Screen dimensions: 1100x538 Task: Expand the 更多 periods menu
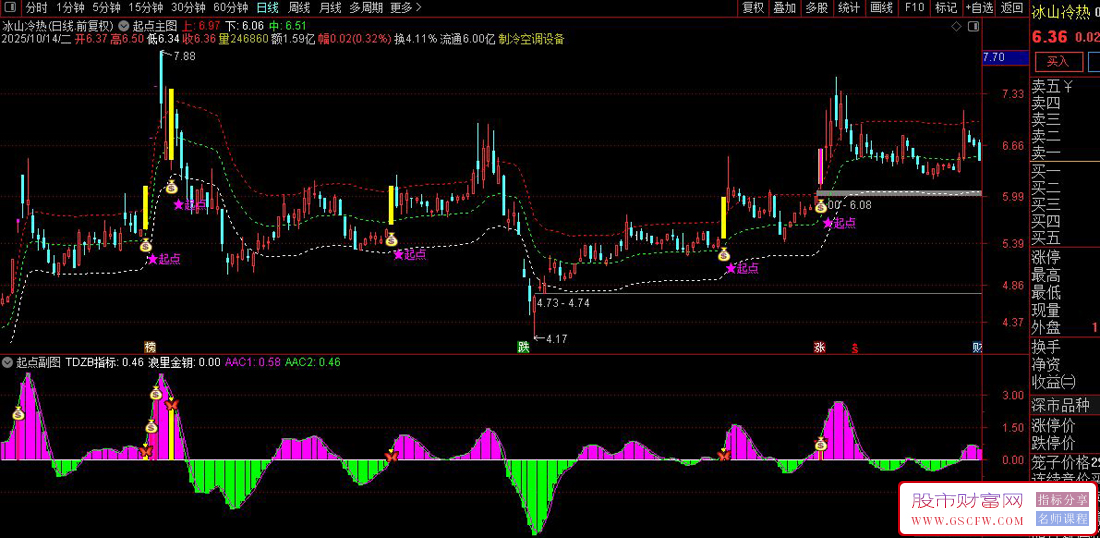(x=406, y=8)
